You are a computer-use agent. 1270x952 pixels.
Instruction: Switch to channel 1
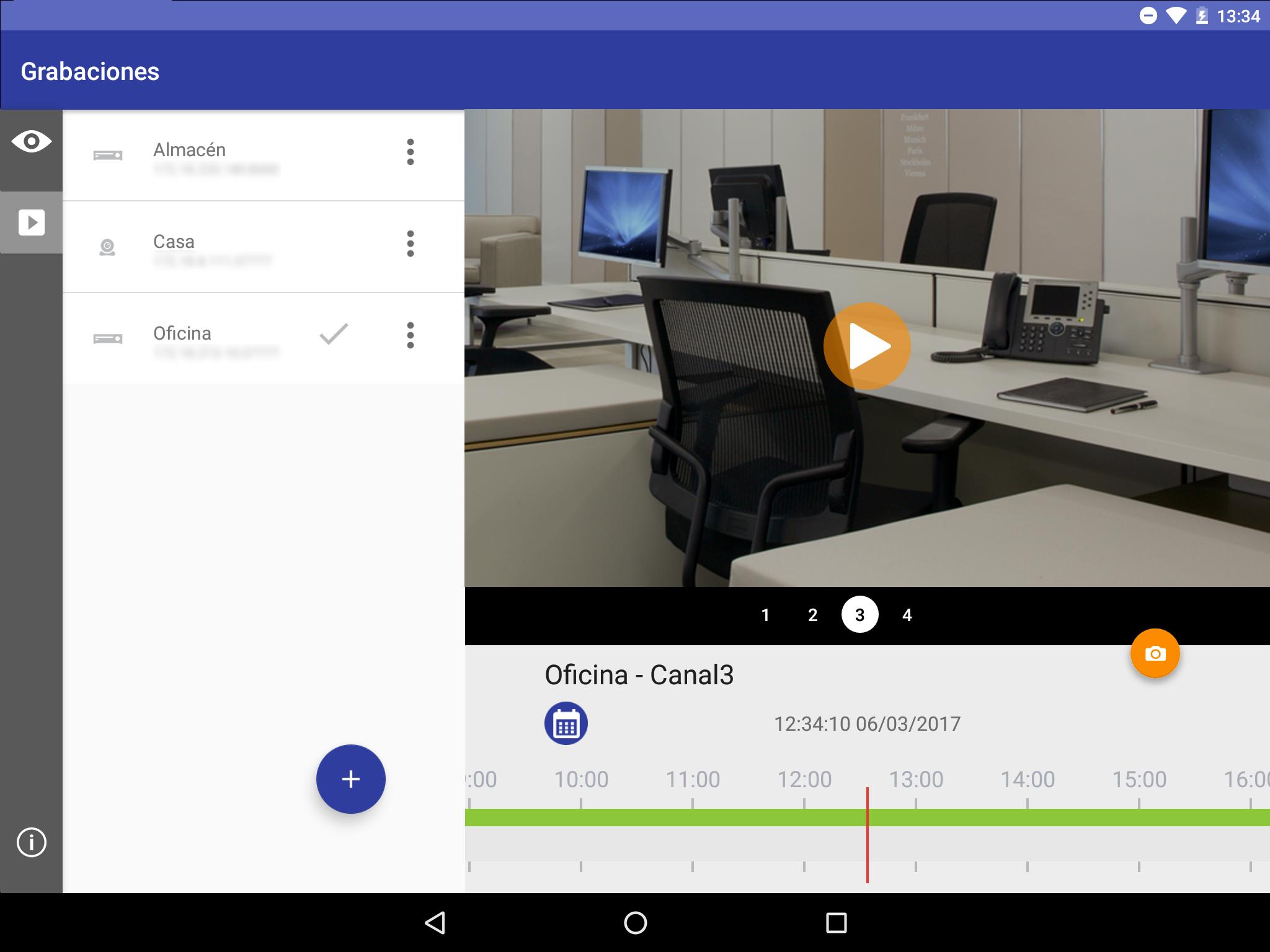tap(765, 615)
